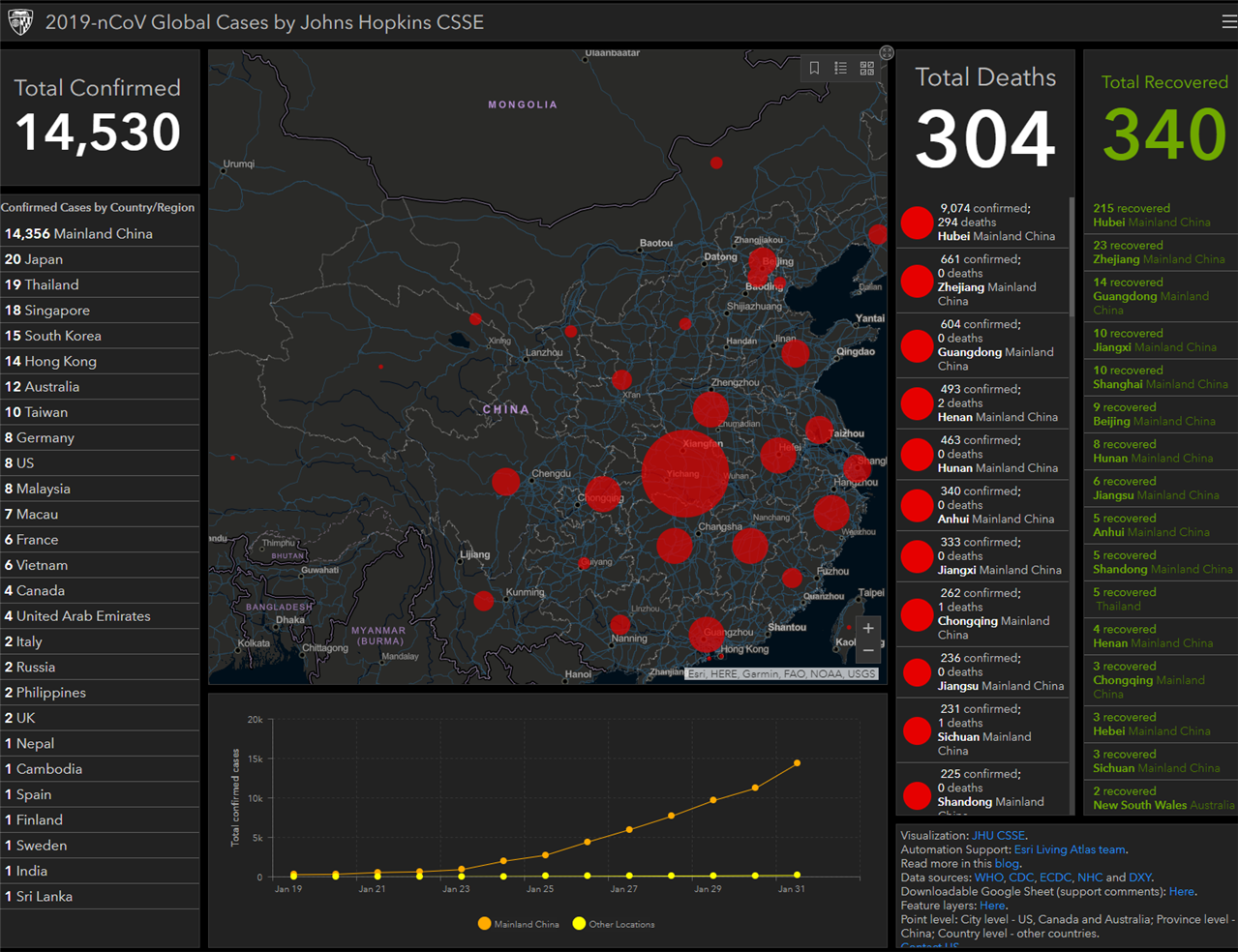Select Hubei entry in deaths list
Screen dimensions: 1238x952
coord(983,223)
